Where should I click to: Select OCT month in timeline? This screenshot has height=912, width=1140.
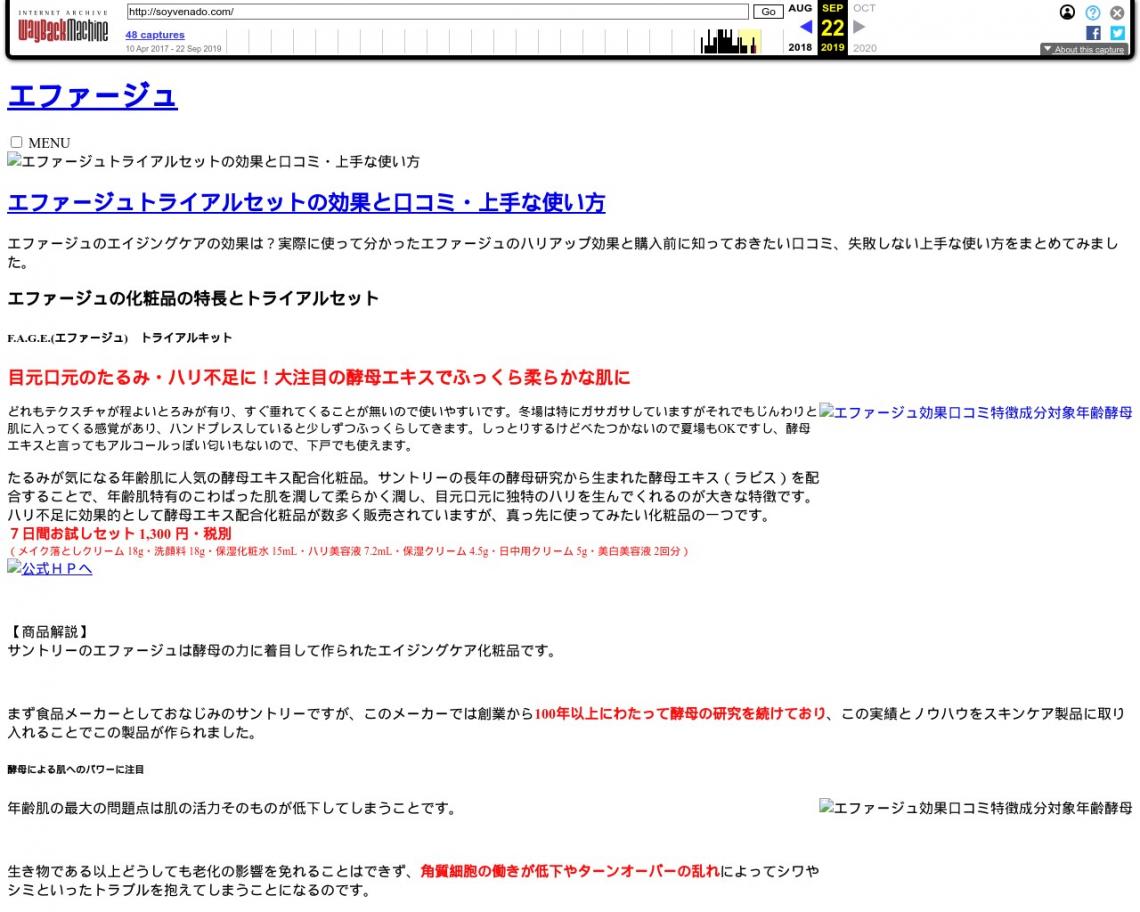tap(864, 8)
